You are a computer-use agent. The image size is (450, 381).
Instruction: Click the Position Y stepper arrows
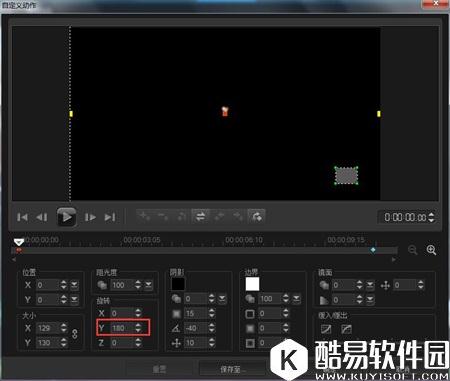pos(64,300)
